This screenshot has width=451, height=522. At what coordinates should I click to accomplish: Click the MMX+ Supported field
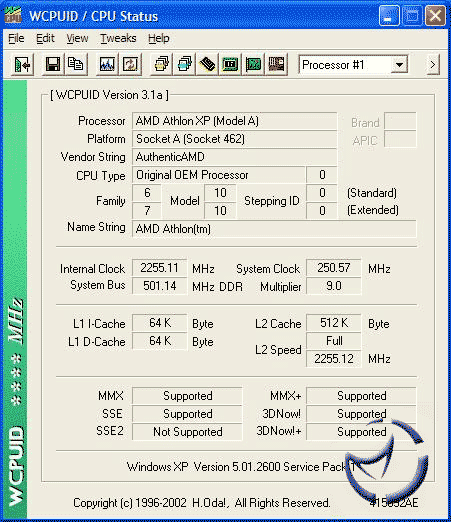tap(361, 396)
